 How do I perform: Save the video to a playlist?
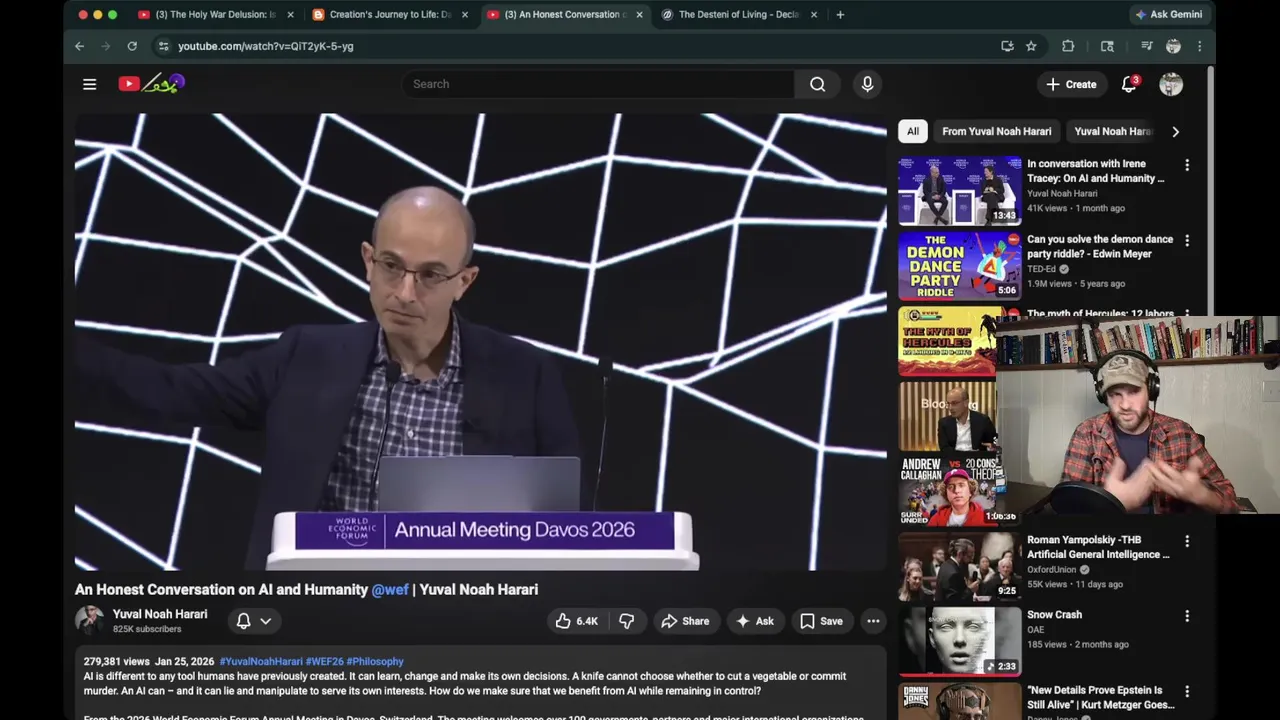[821, 621]
